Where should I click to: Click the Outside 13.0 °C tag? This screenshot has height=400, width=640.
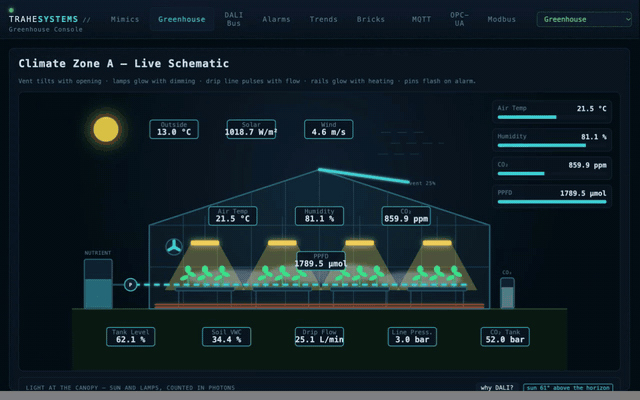tap(174, 129)
